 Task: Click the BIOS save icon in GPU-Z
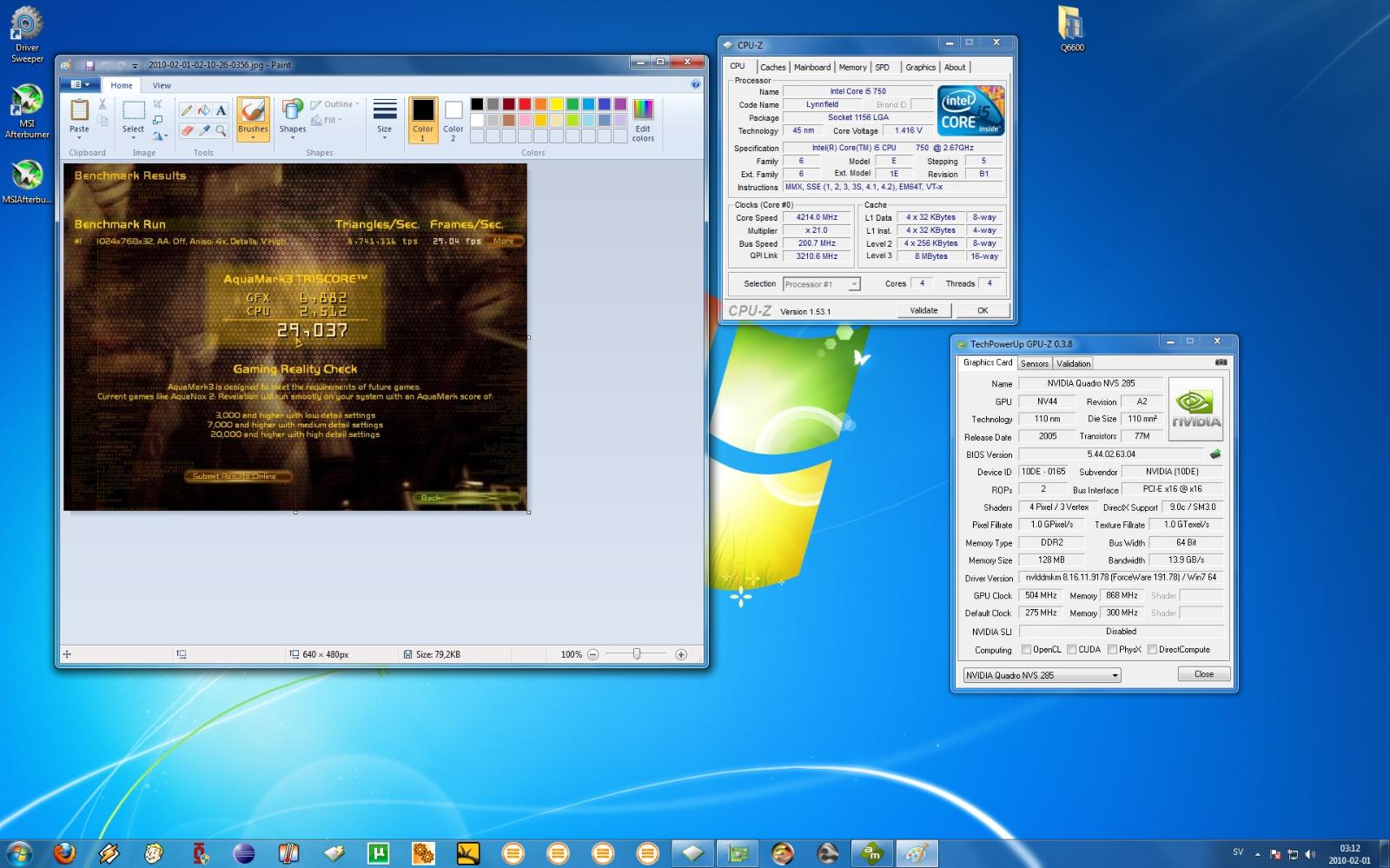click(x=1215, y=454)
